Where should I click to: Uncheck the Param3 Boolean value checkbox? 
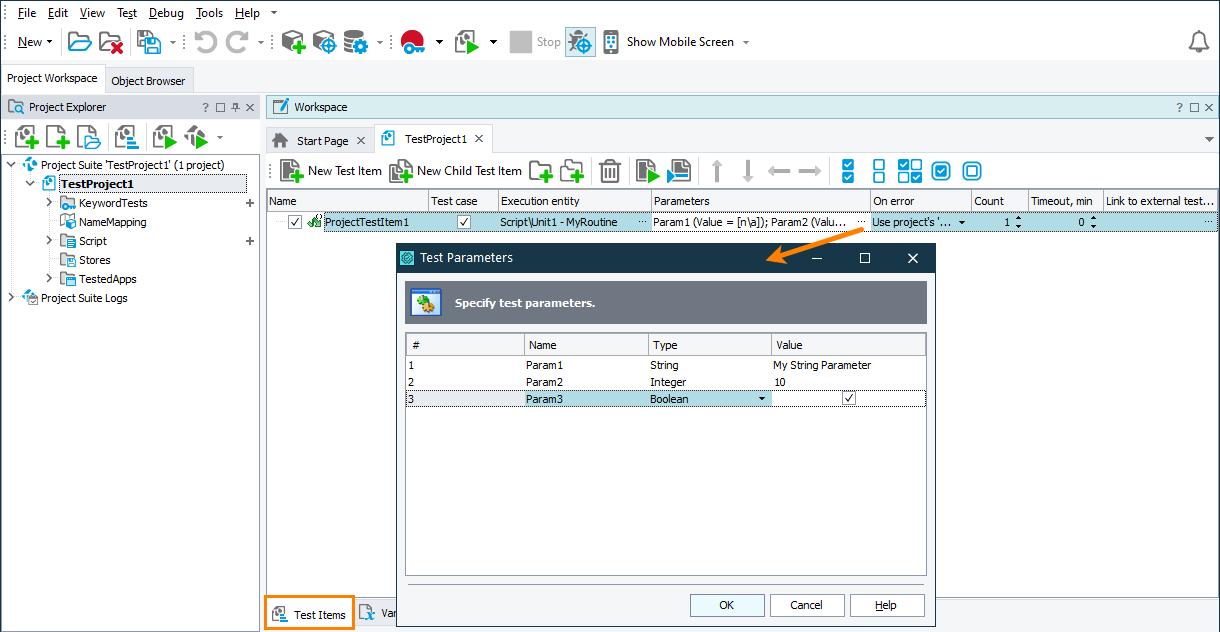click(x=848, y=398)
